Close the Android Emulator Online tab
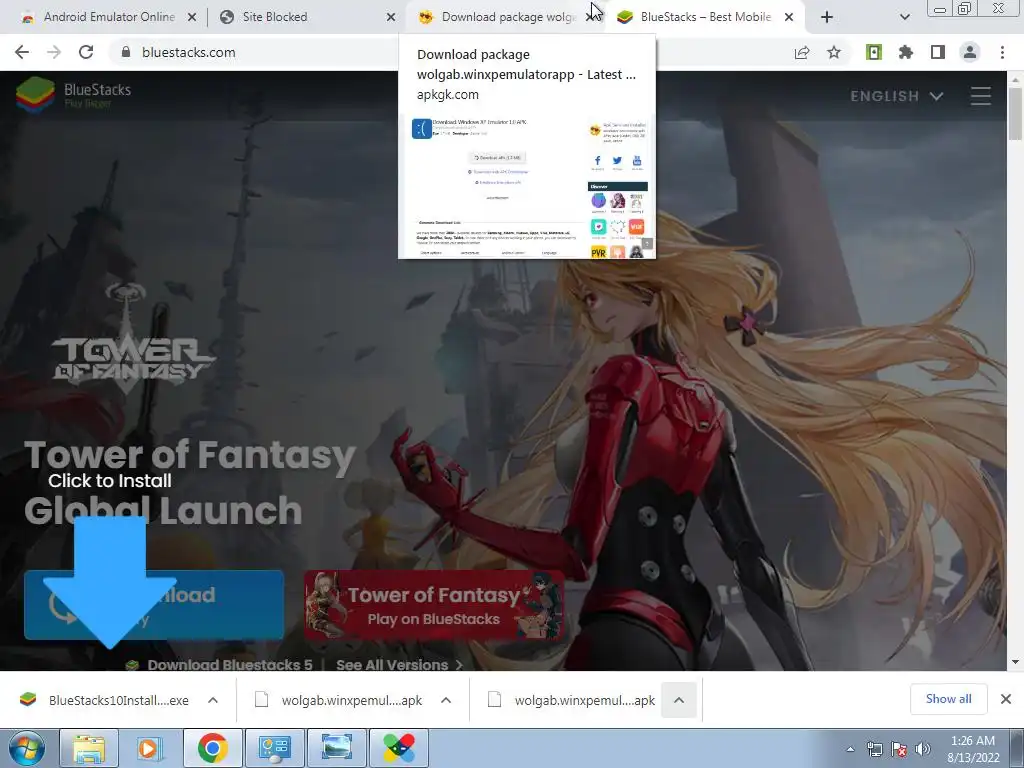 coord(191,18)
